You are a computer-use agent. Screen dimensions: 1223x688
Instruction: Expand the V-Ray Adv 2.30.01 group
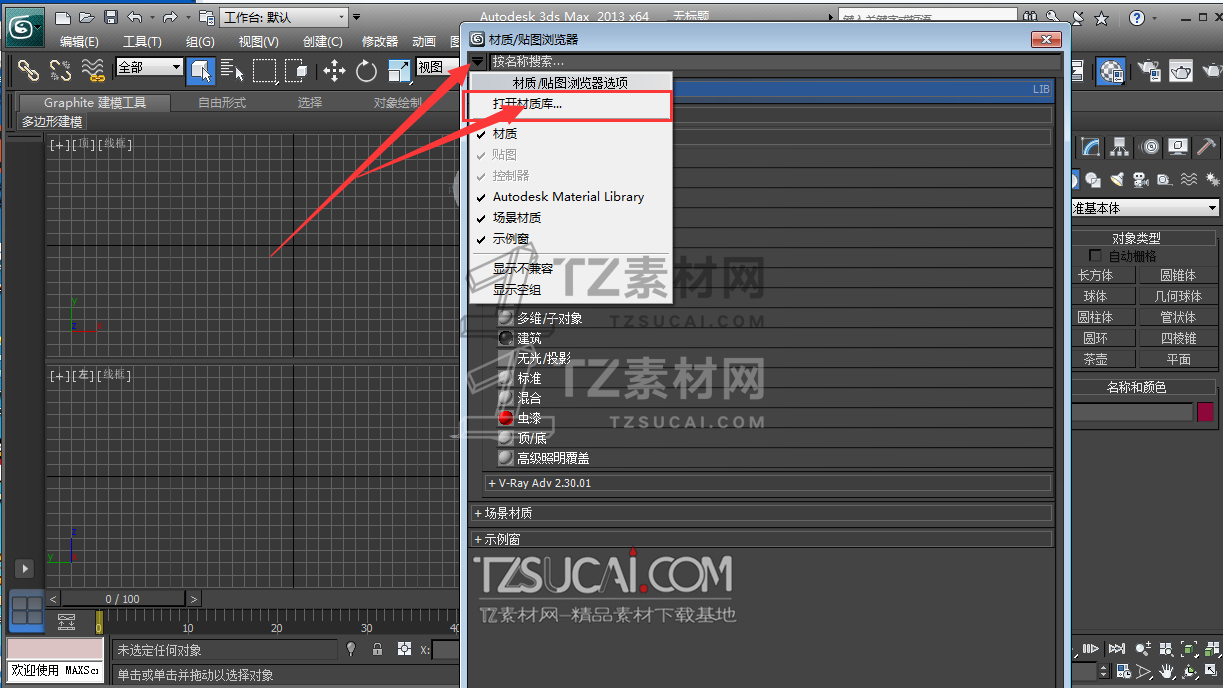768,483
